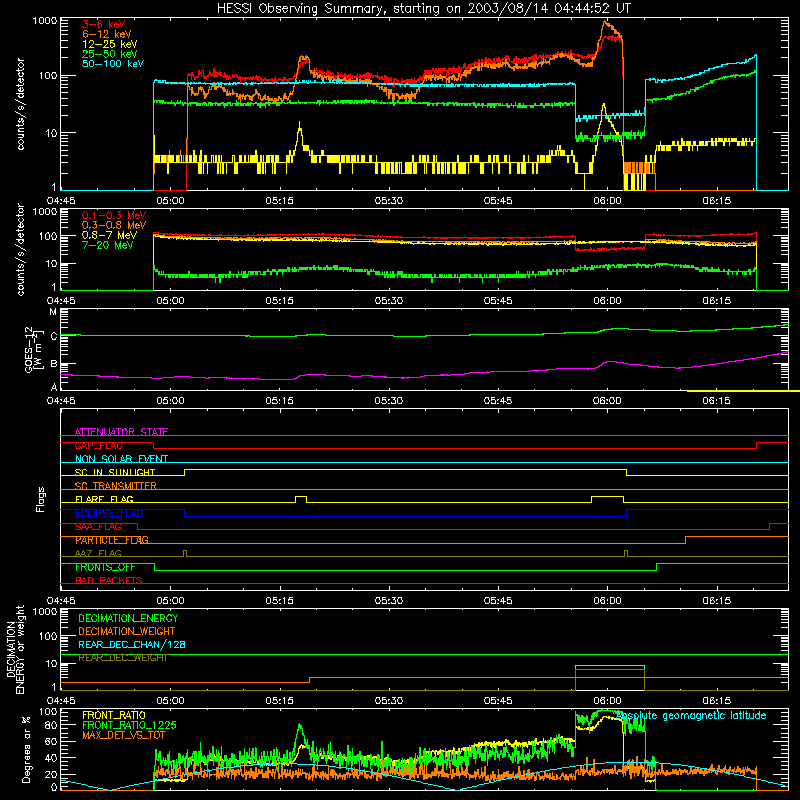800x800 pixels.
Task: Select the 12-25 keV legend label
Action: [x=110, y=44]
